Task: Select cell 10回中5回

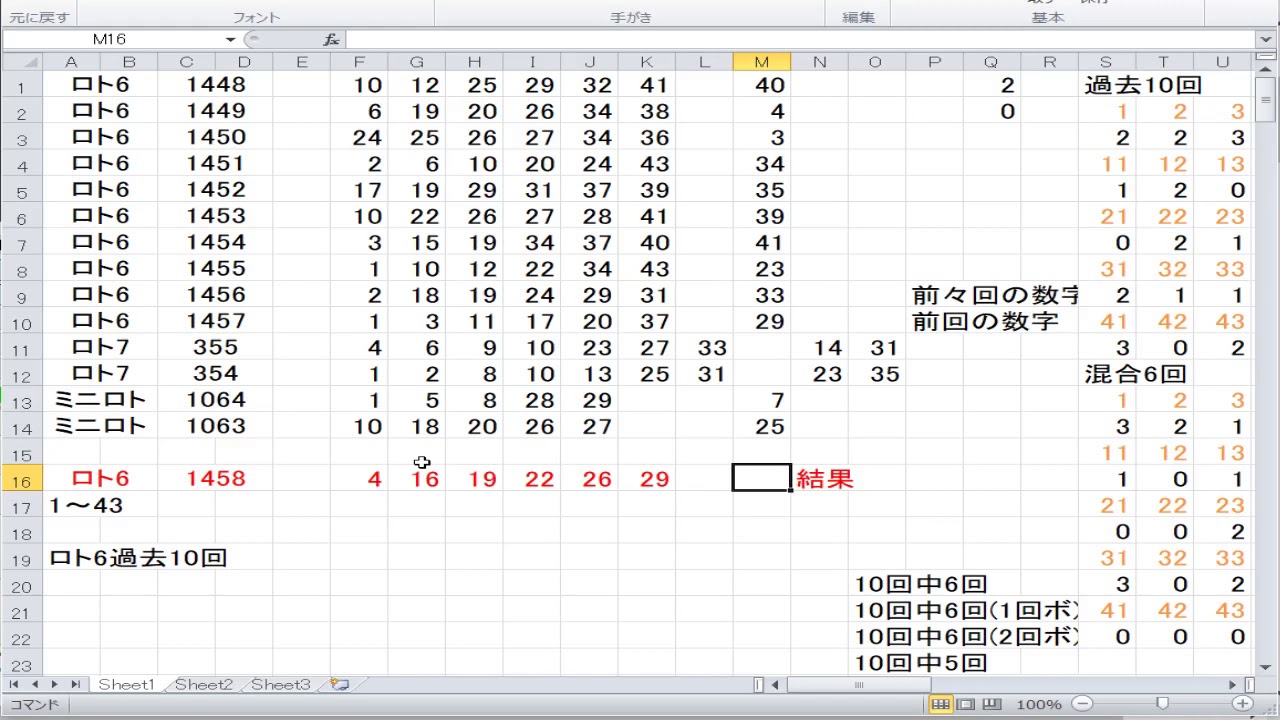Action: (921, 662)
